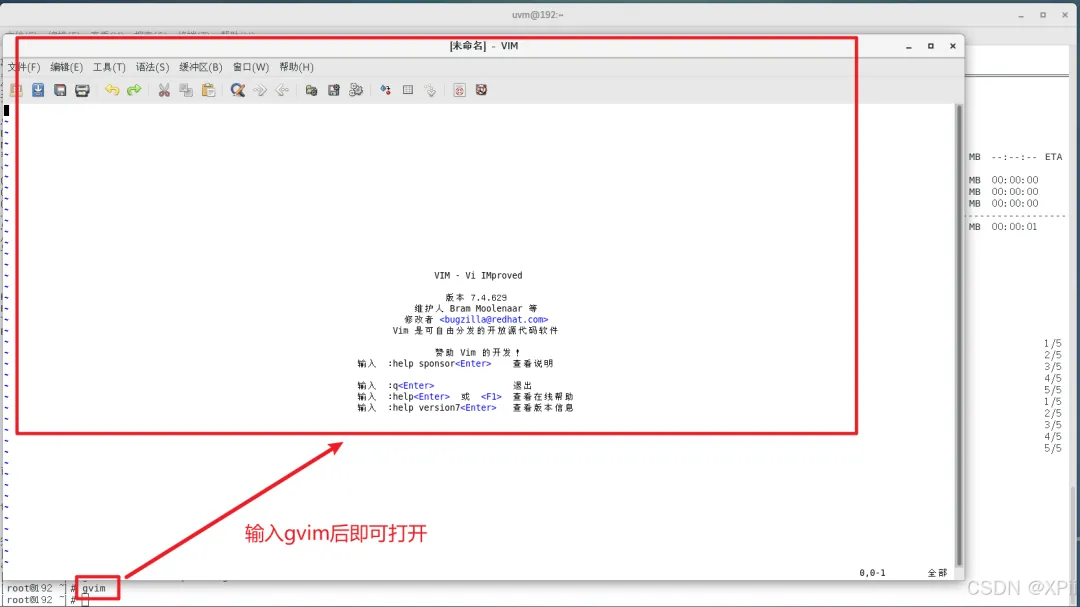Click the Find Next arrow icon

click(x=260, y=90)
